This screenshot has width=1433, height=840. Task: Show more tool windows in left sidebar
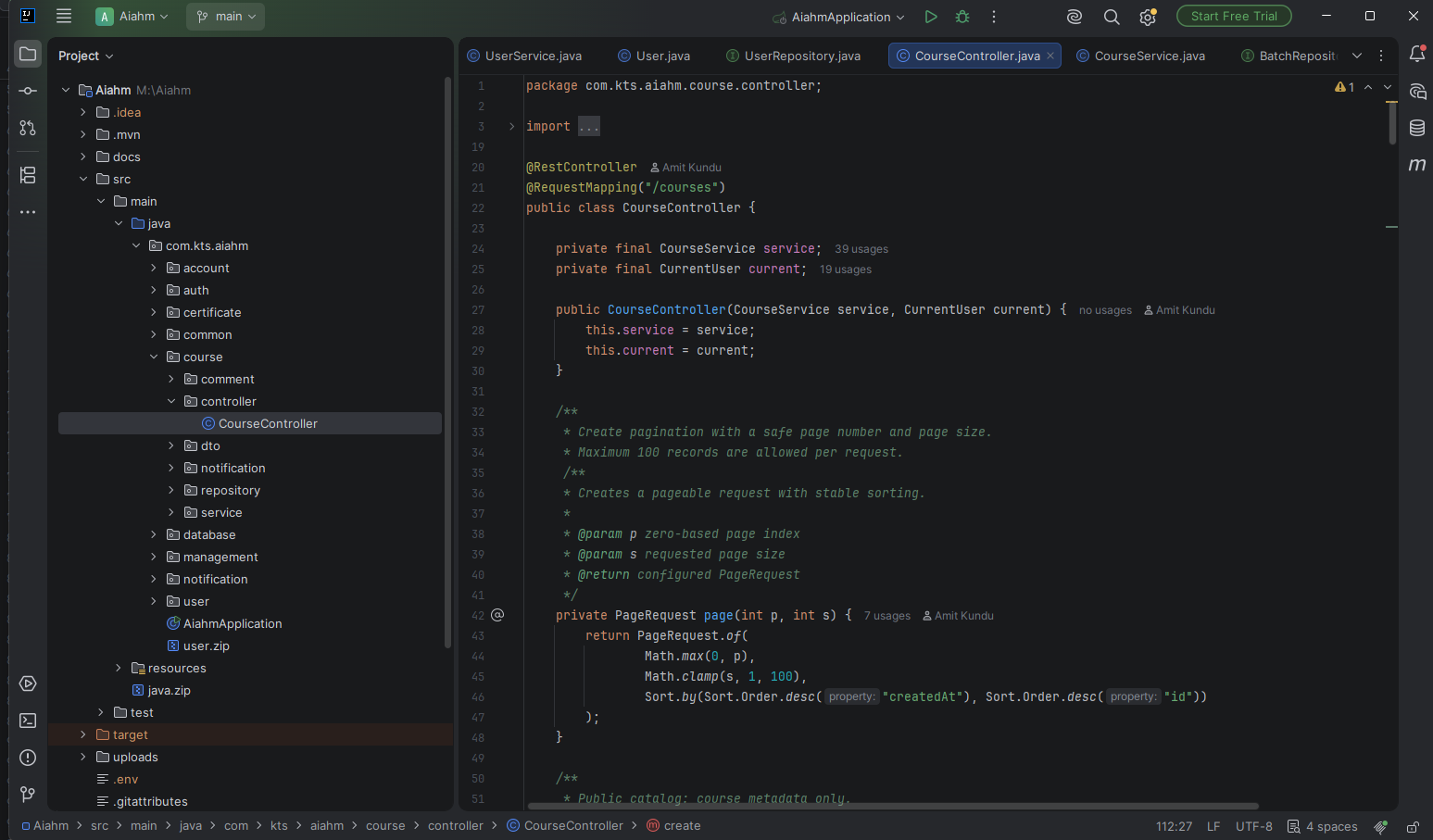point(28,212)
